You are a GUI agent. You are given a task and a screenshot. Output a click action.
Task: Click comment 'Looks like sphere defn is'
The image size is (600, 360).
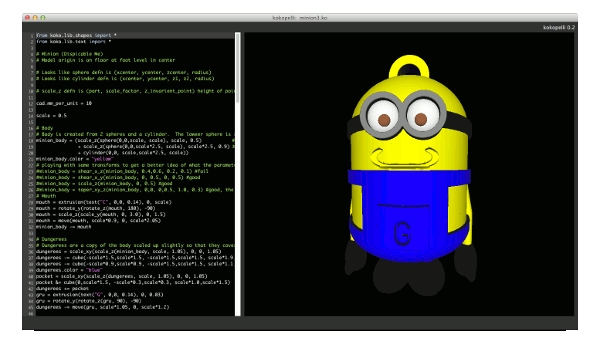[x=124, y=72]
